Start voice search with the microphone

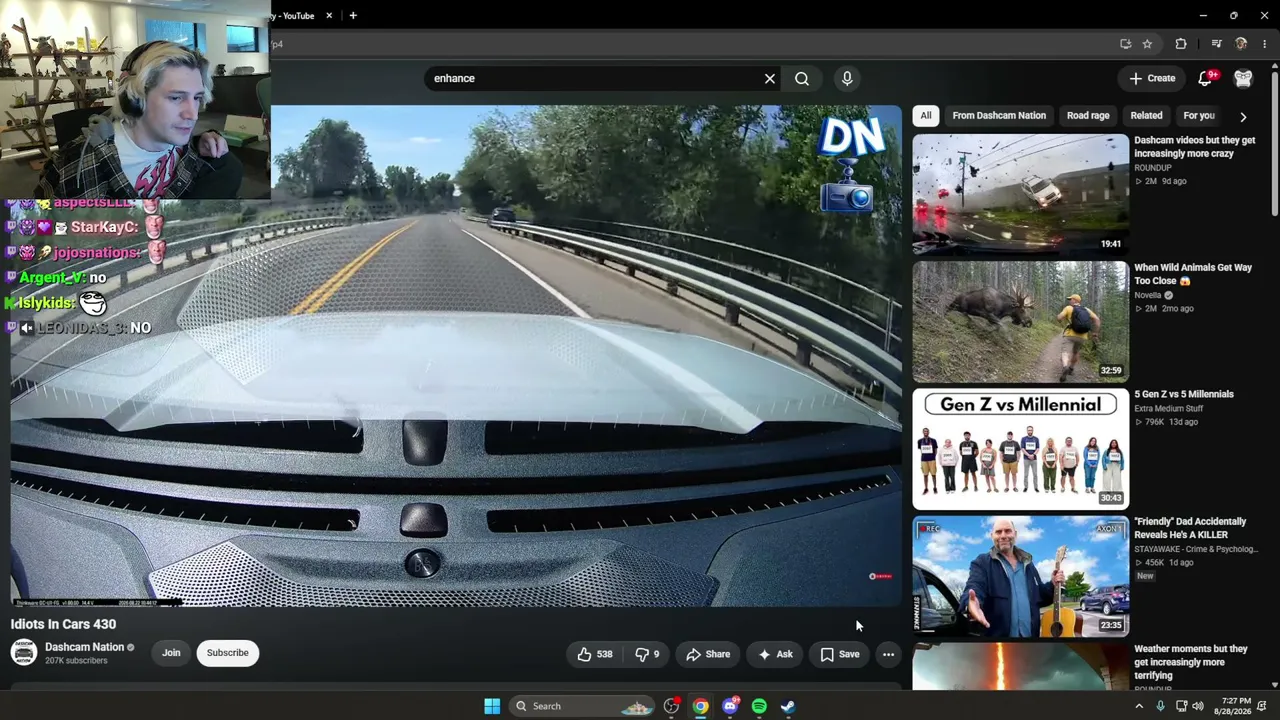tap(847, 78)
